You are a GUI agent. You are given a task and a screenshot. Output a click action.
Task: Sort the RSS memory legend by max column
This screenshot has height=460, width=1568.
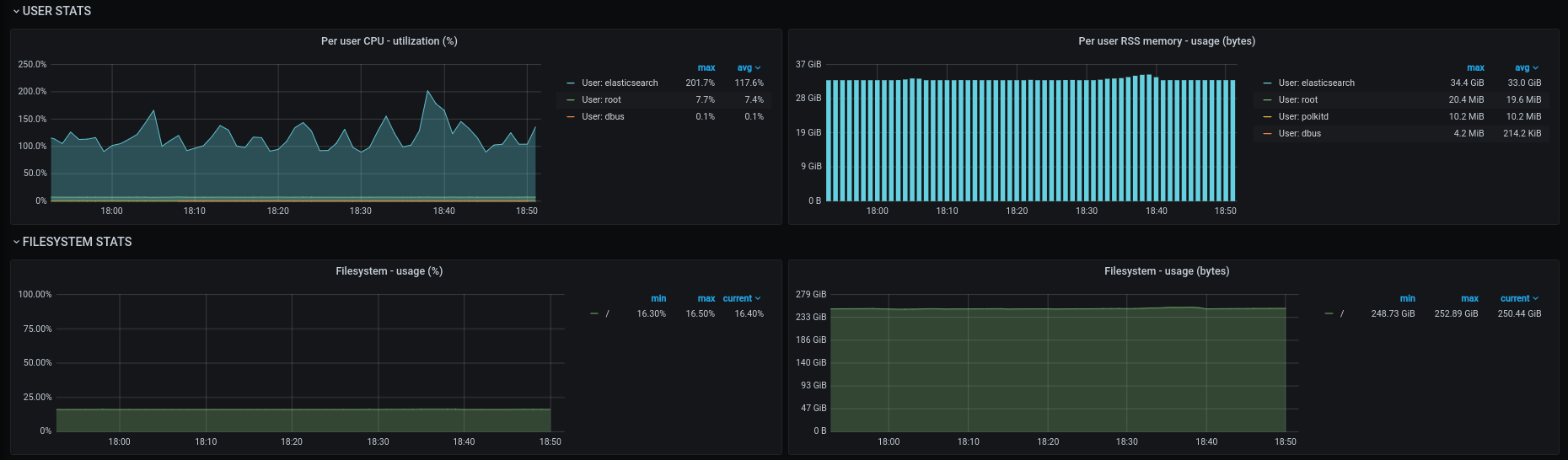point(1474,68)
